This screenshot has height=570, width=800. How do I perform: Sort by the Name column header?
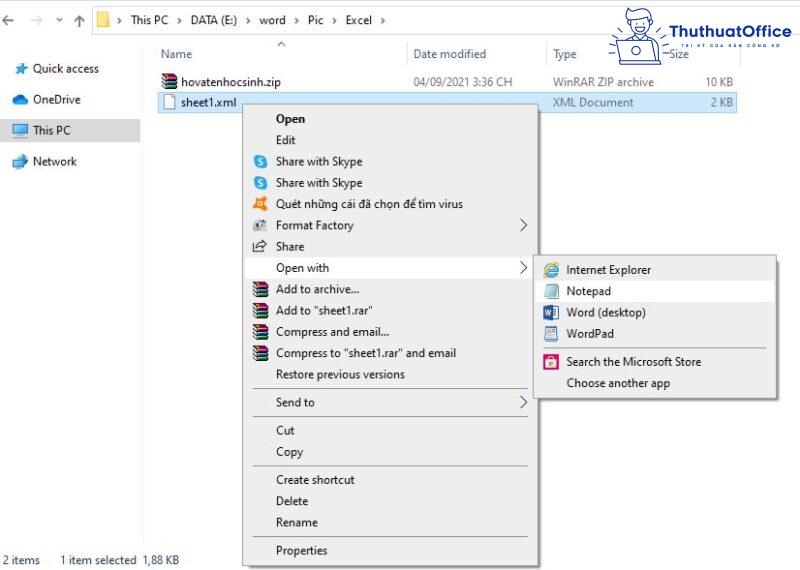point(176,54)
